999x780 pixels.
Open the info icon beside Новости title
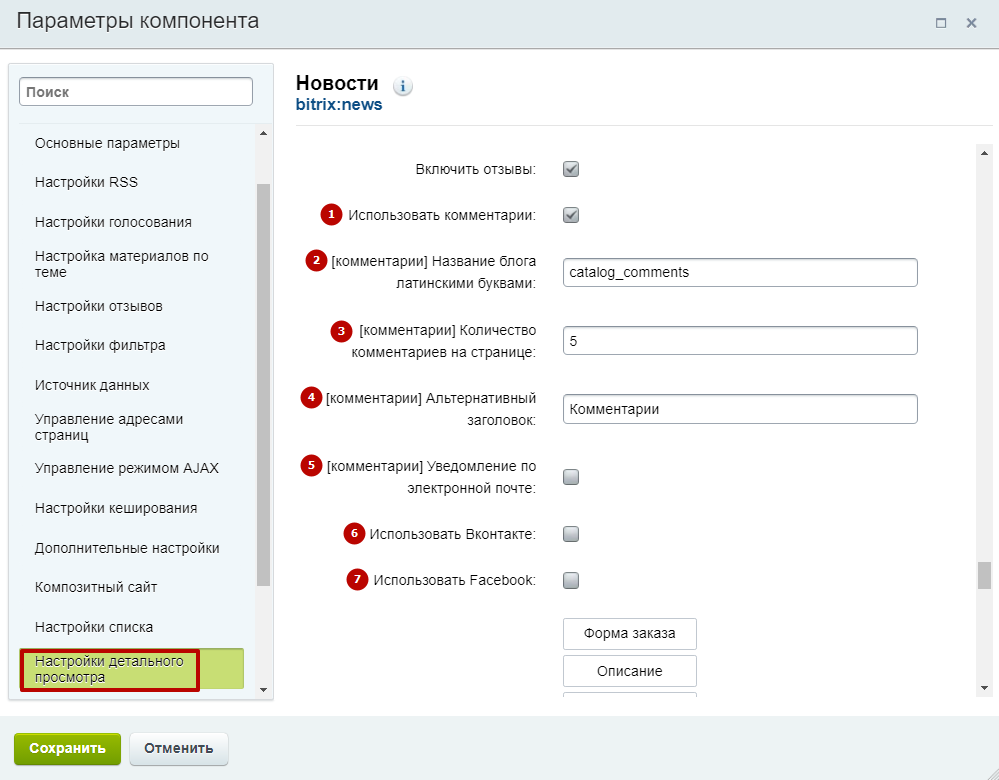[x=402, y=85]
